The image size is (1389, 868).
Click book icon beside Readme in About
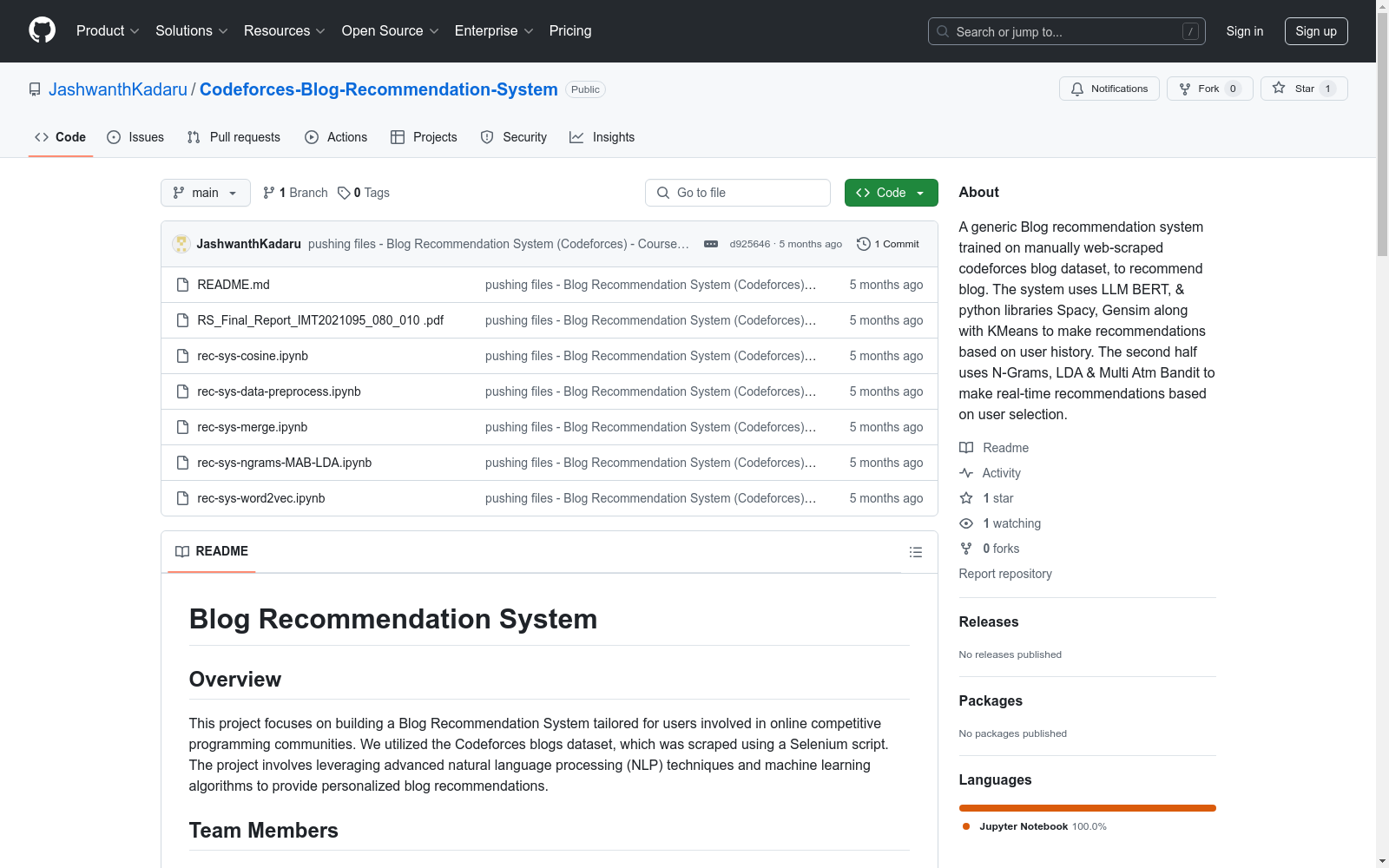pos(966,448)
